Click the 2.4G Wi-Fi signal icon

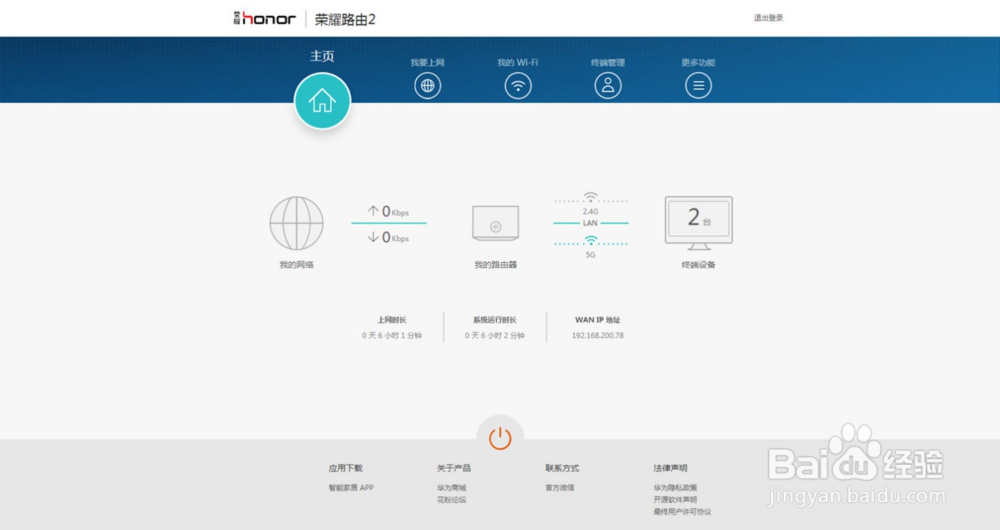[591, 196]
